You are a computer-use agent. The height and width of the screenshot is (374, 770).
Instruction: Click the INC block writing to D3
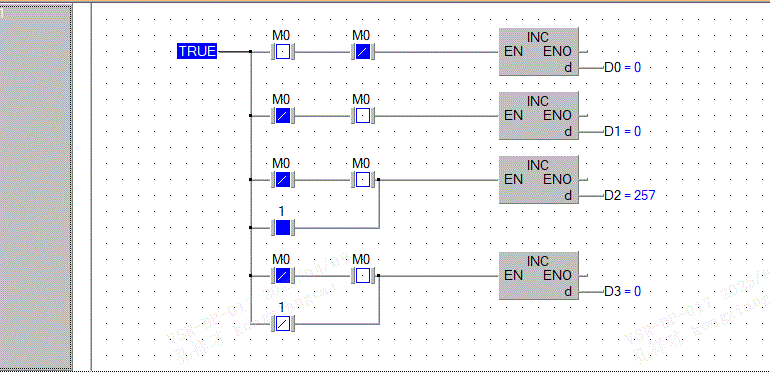(x=539, y=276)
